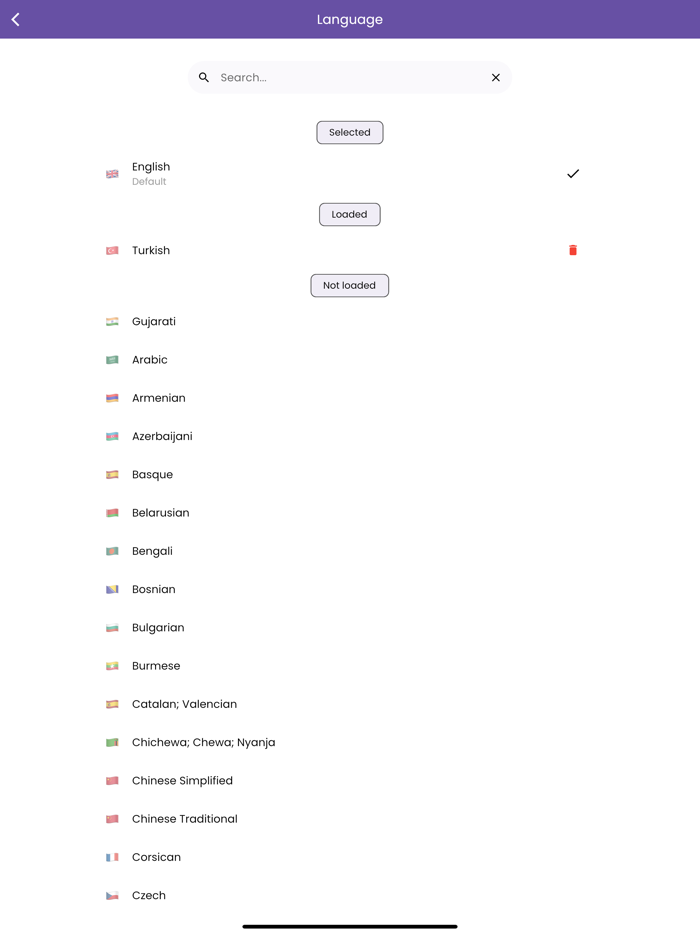The width and height of the screenshot is (700, 934).
Task: Select the Bulgarian language row
Action: pos(158,627)
